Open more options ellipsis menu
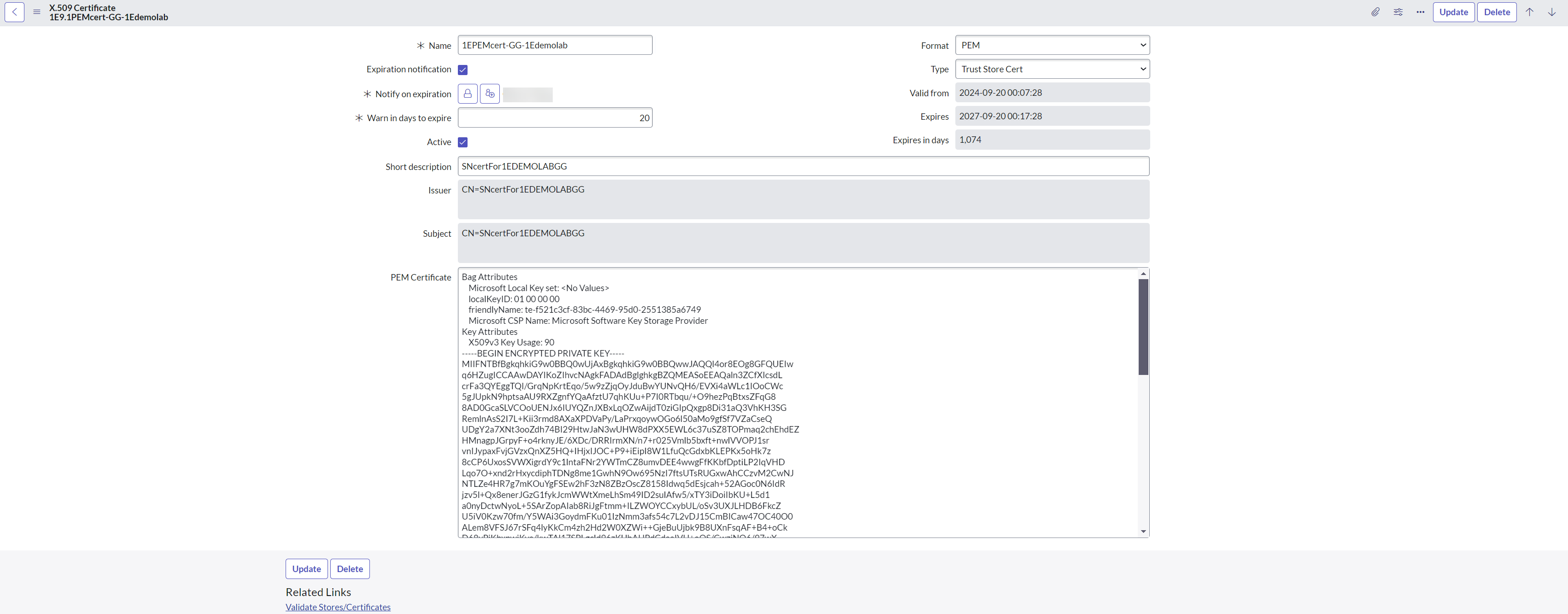The height and width of the screenshot is (614, 1568). pos(1420,12)
